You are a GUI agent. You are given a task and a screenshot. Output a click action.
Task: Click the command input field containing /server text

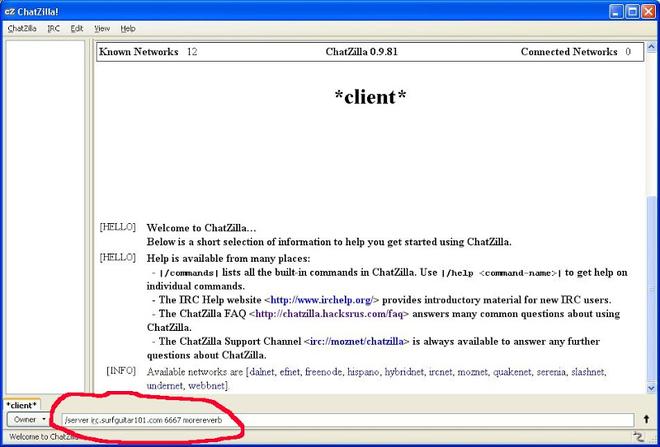(348, 420)
